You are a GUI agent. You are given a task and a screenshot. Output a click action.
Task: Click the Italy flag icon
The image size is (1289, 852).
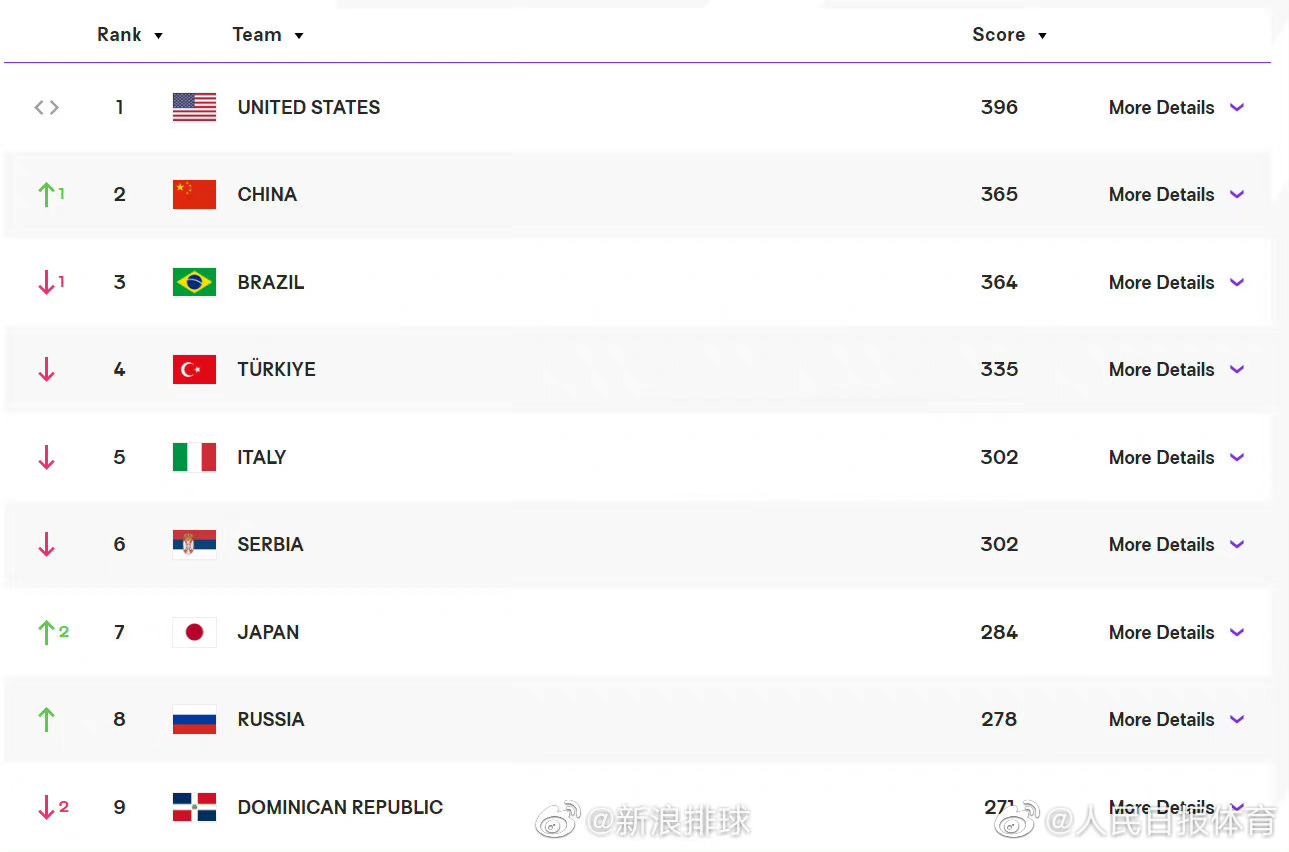pyautogui.click(x=194, y=457)
